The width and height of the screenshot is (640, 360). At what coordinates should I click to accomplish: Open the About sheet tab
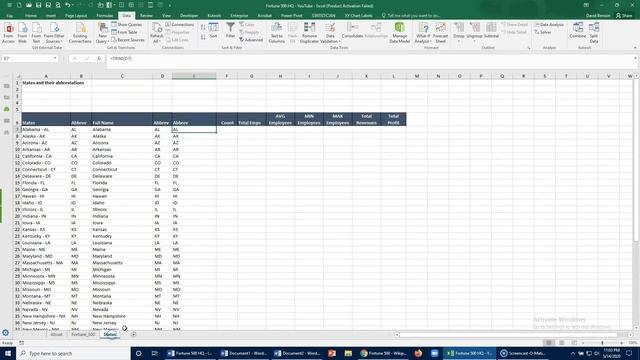tap(56, 334)
